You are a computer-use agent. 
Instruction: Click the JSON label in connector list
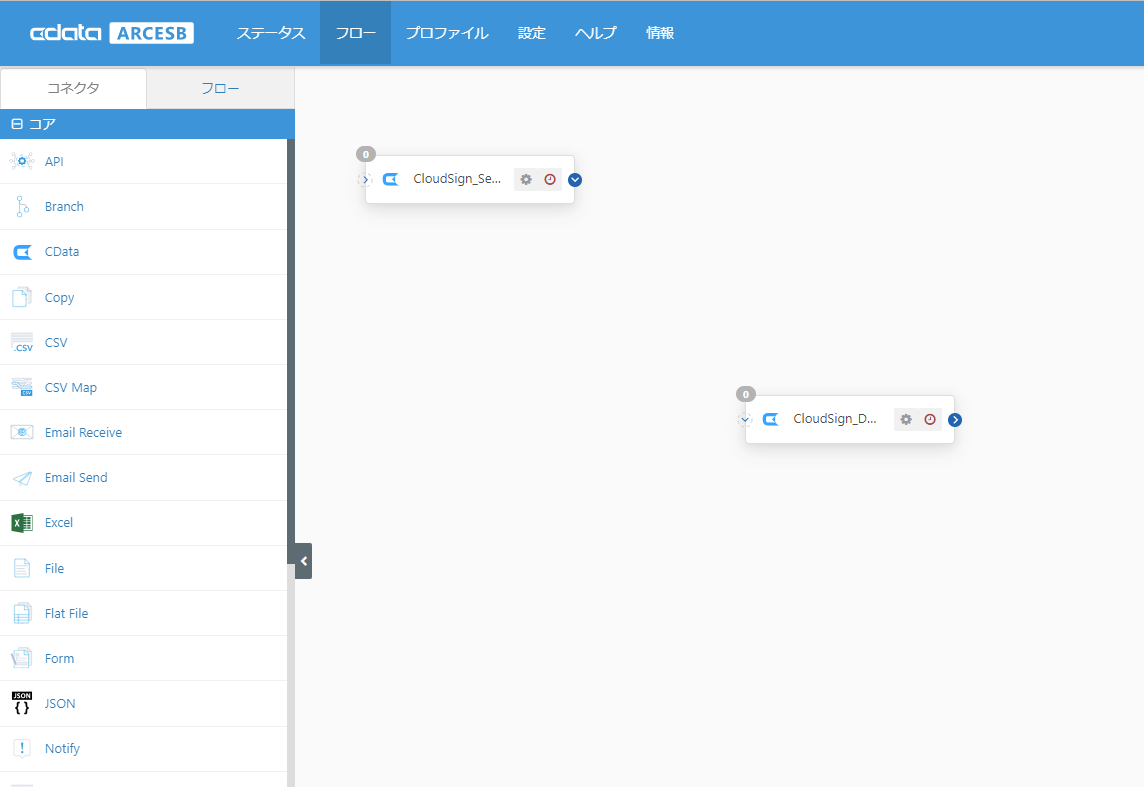click(60, 703)
